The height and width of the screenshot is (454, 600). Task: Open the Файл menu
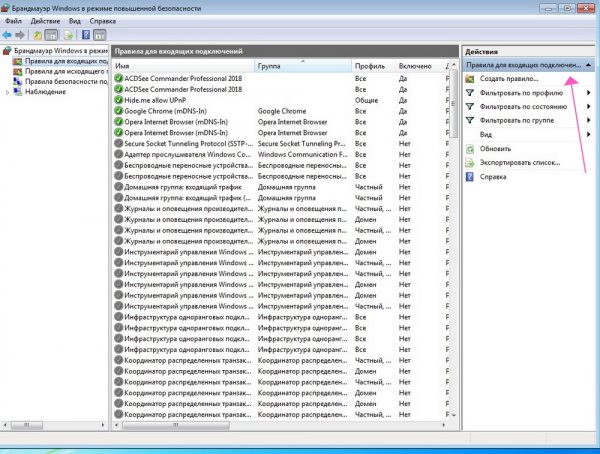click(13, 21)
